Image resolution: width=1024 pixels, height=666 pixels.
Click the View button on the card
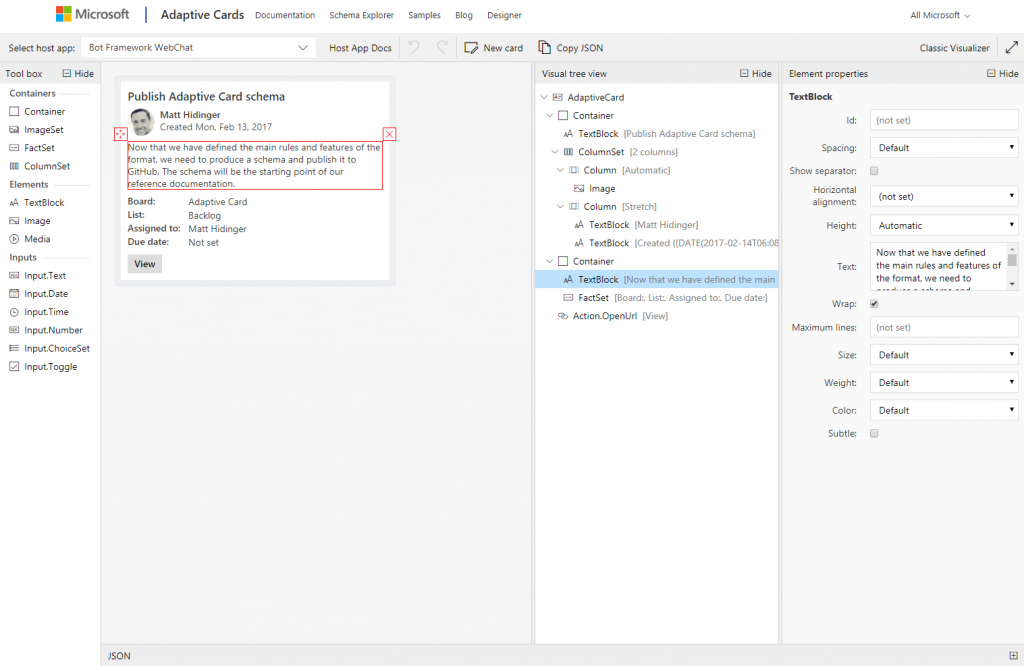coord(144,263)
